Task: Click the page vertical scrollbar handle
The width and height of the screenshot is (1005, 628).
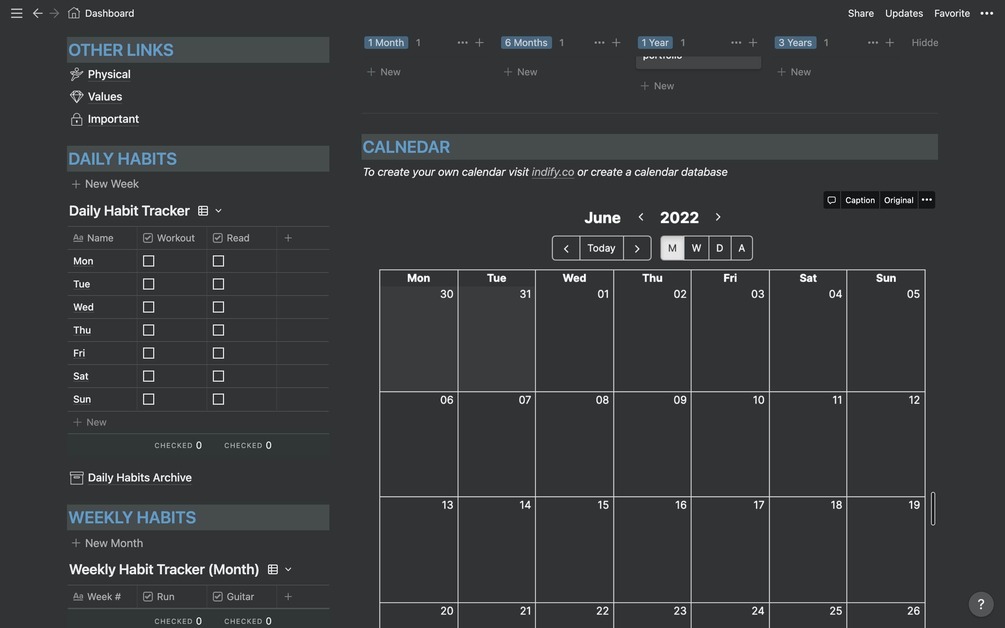Action: 933,509
